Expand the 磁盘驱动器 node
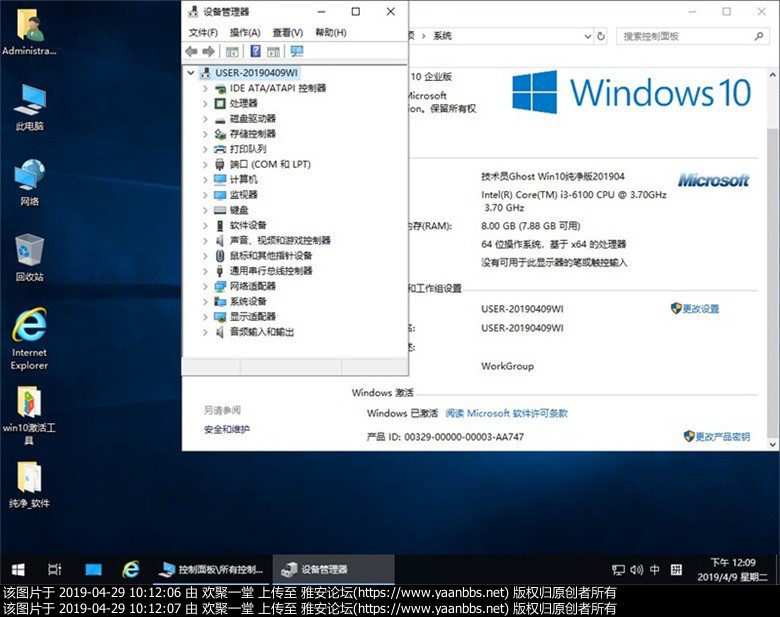 tap(205, 119)
